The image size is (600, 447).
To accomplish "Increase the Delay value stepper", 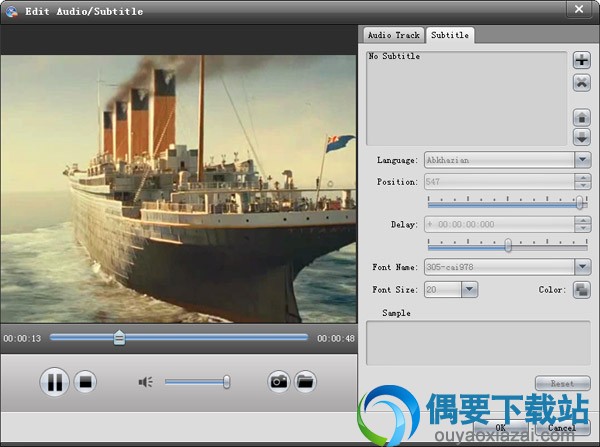I will 582,220.
